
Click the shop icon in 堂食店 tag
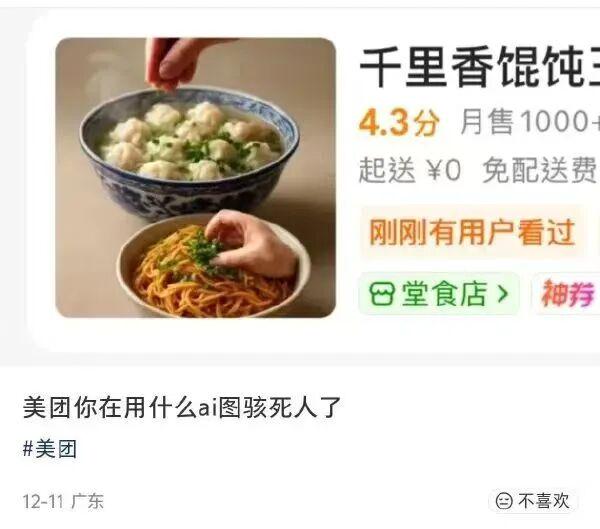(x=381, y=294)
